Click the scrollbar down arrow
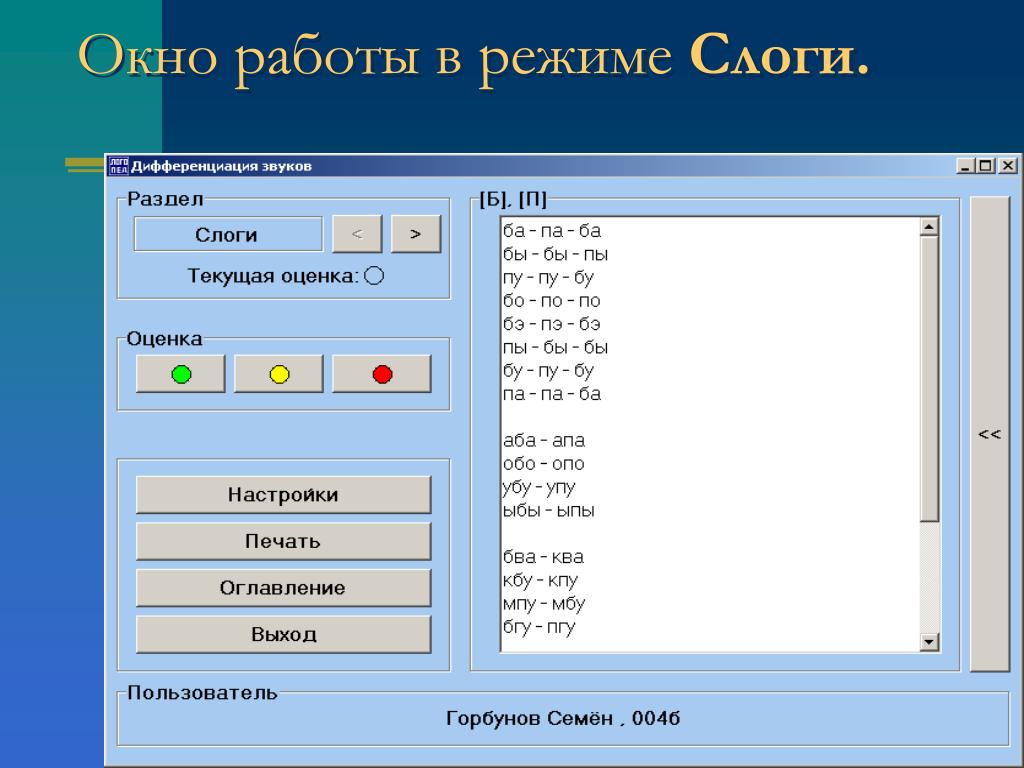The height and width of the screenshot is (768, 1024). click(x=929, y=642)
